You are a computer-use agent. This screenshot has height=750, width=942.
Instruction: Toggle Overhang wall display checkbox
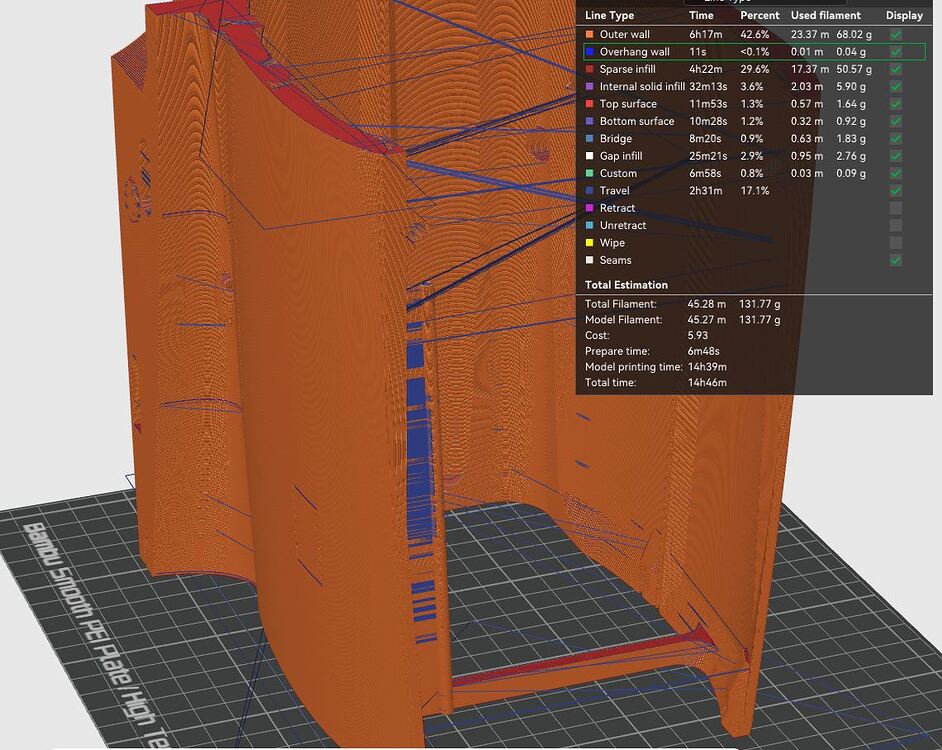(895, 52)
